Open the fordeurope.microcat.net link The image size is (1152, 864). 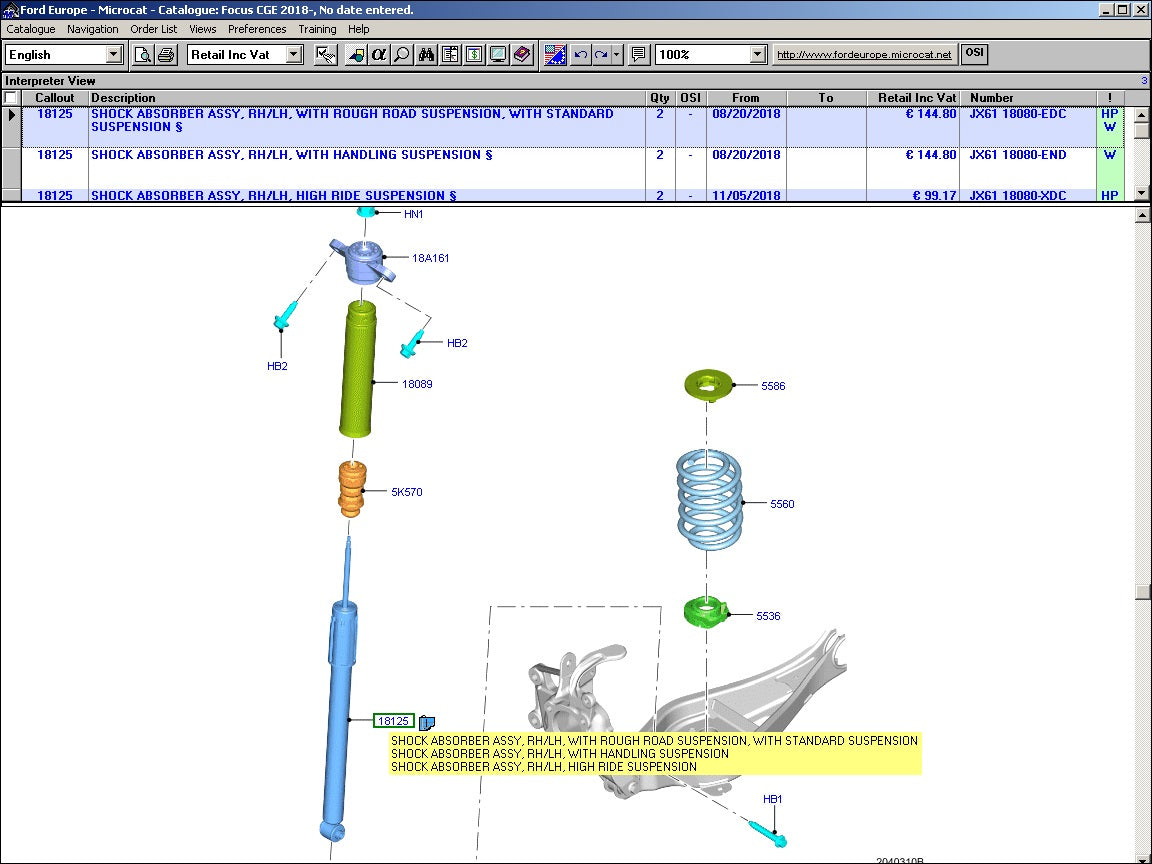864,54
